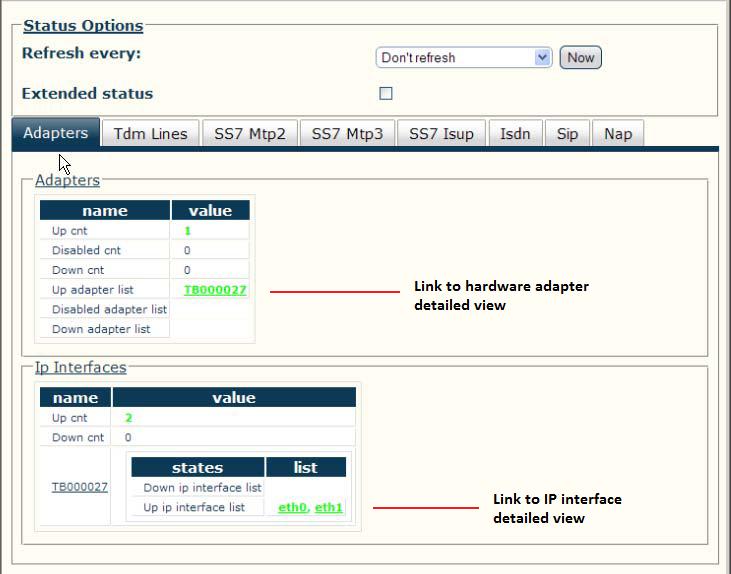Image resolution: width=731 pixels, height=574 pixels.
Task: Open green TB000027 adapter link
Action: 215,290
